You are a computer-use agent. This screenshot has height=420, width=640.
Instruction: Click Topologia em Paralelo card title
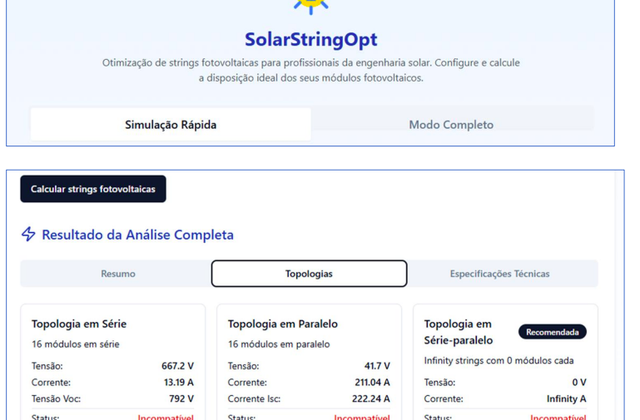283,324
